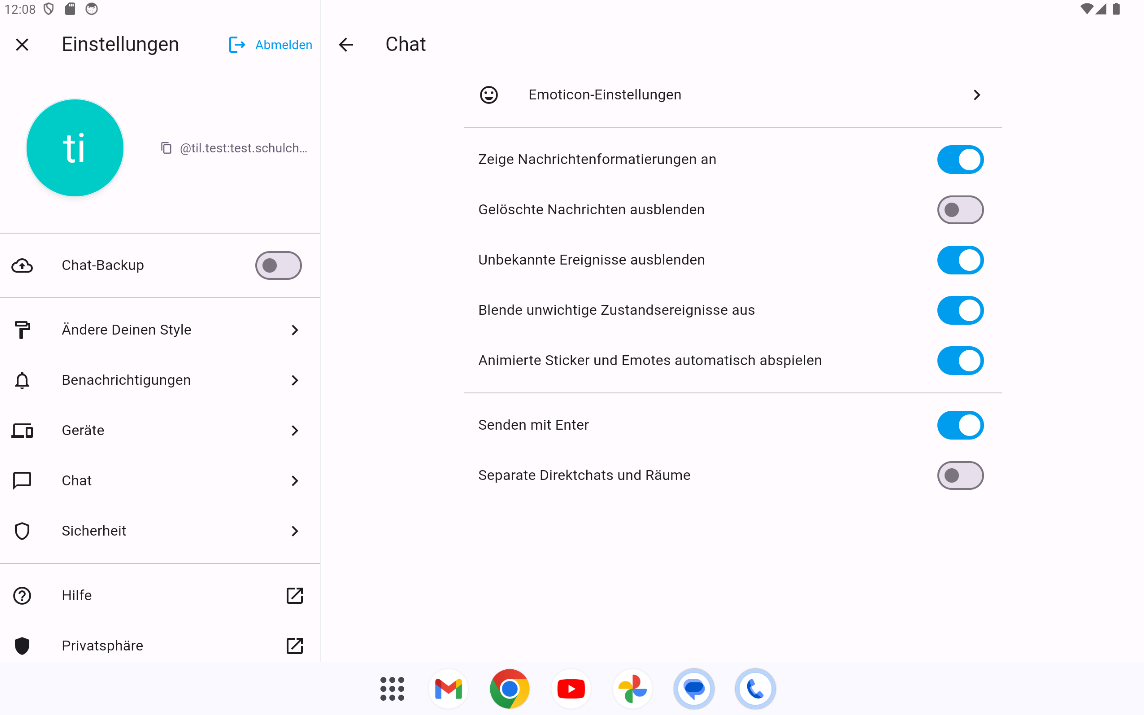1144x715 pixels.
Task: Disable Senden mit Enter switch
Action: 960,425
